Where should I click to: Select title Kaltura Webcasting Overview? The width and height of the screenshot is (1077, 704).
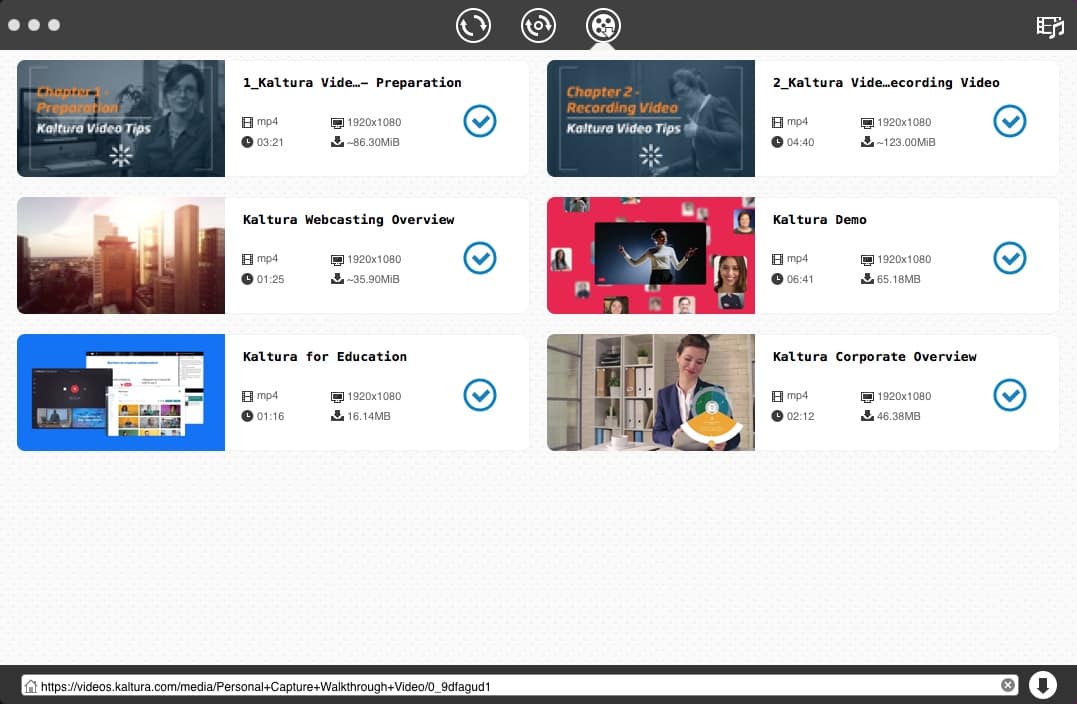[348, 220]
